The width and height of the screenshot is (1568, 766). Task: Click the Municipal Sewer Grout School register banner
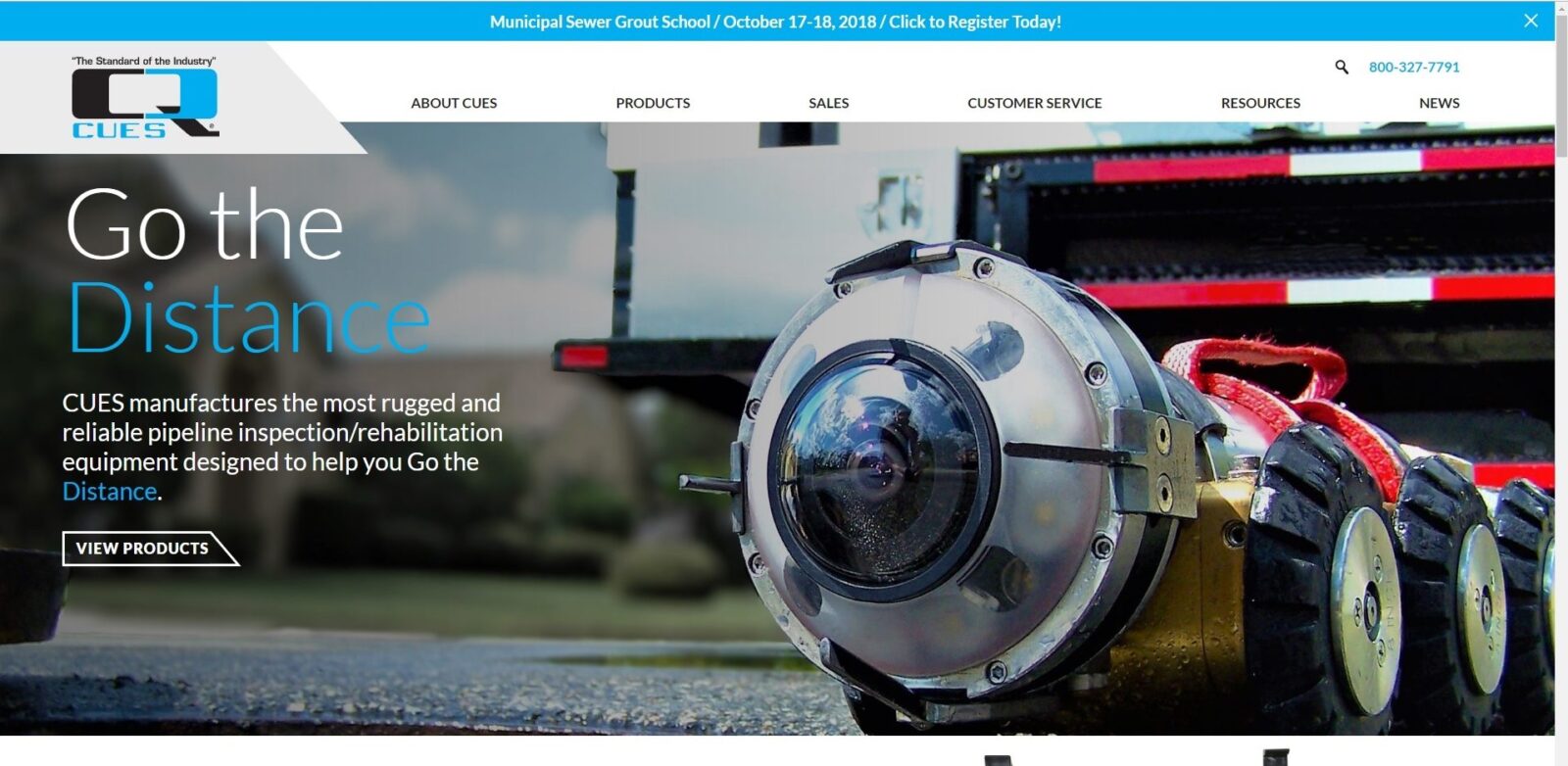point(775,22)
